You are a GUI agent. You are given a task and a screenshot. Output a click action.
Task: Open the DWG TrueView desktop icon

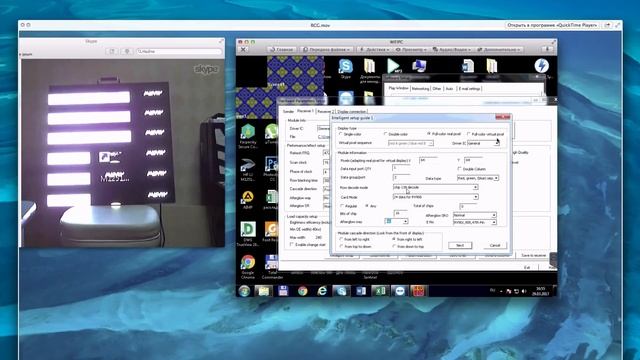pos(248,234)
